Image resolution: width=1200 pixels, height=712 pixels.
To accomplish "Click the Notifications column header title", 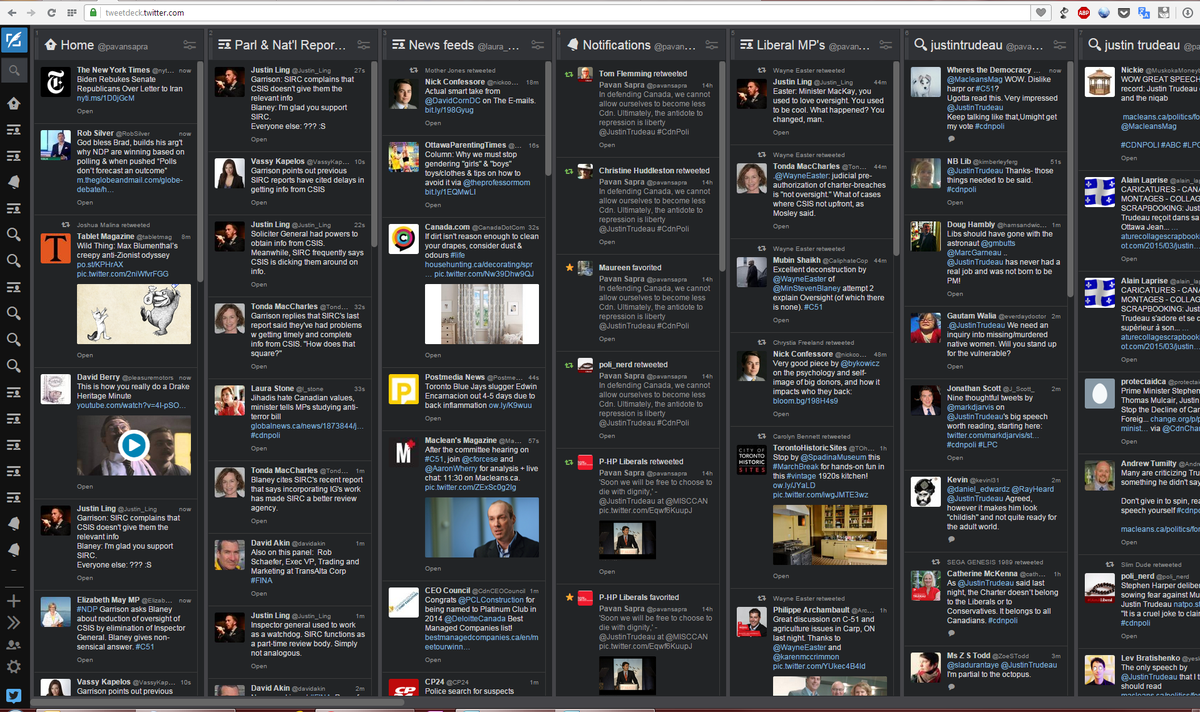I will pyautogui.click(x=617, y=45).
